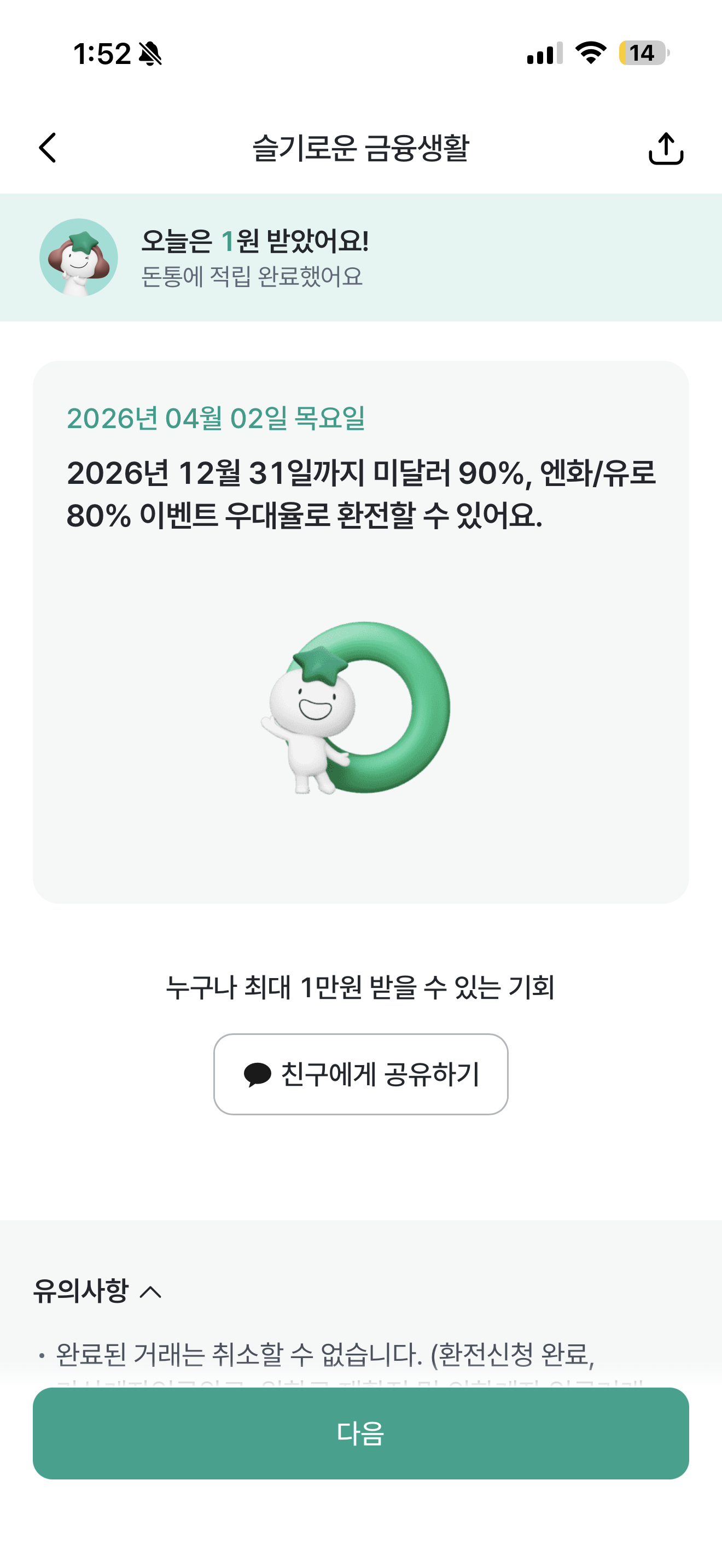Collapse the 유의사항 section chevron
The image size is (722, 1568).
(x=150, y=1292)
